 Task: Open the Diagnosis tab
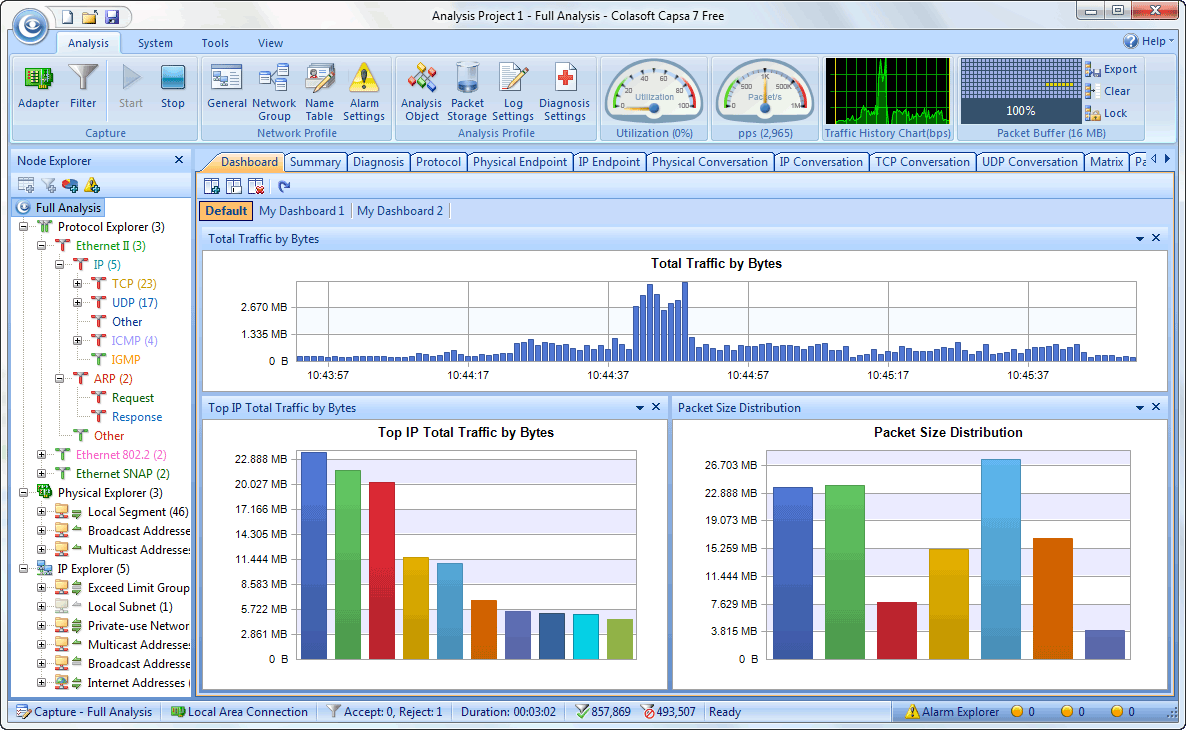[378, 162]
